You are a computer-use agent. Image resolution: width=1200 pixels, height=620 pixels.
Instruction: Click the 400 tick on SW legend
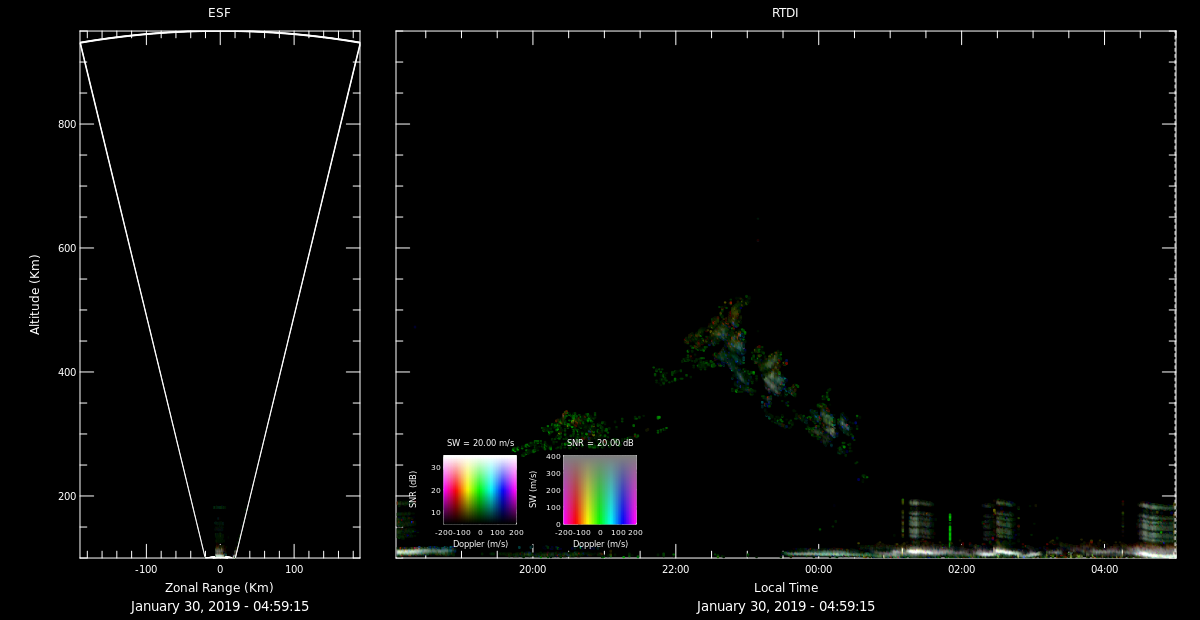pos(553,457)
